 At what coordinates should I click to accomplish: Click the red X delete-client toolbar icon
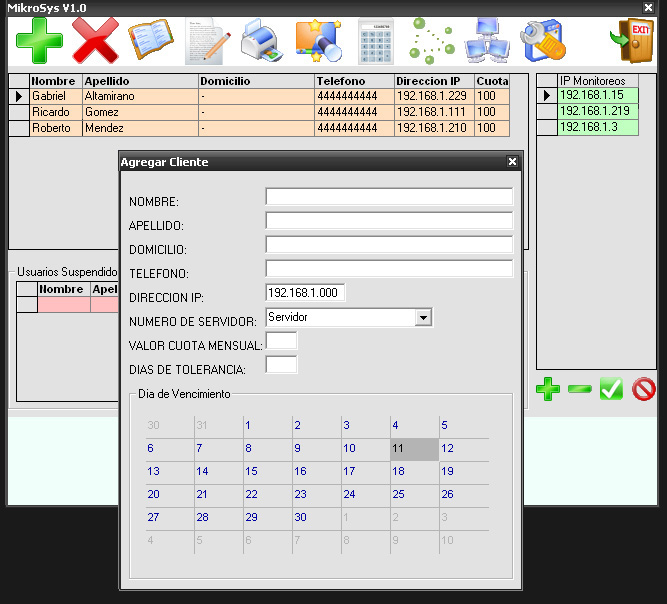coord(95,41)
